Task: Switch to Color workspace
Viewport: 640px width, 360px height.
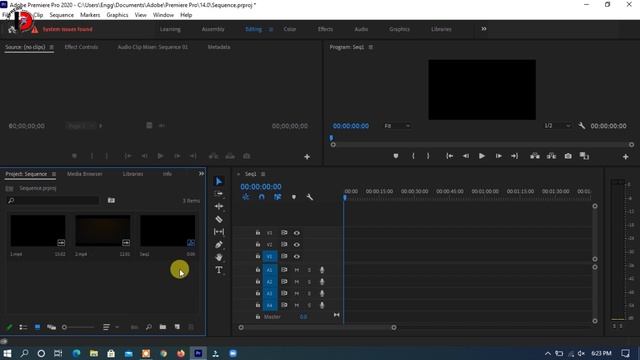Action: pyautogui.click(x=290, y=29)
